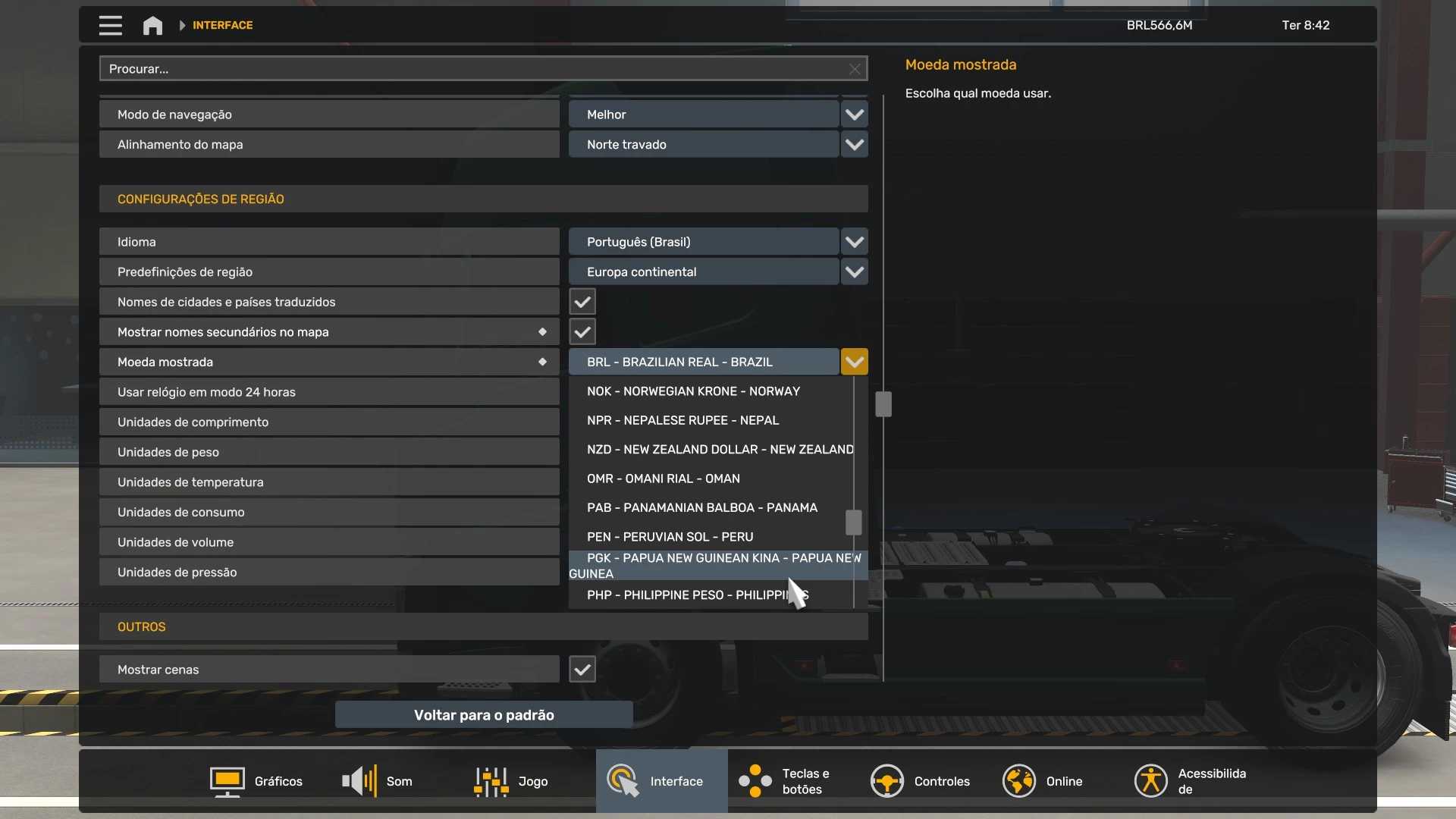The image size is (1456, 819).
Task: Open the hamburger main menu icon
Action: coord(110,25)
